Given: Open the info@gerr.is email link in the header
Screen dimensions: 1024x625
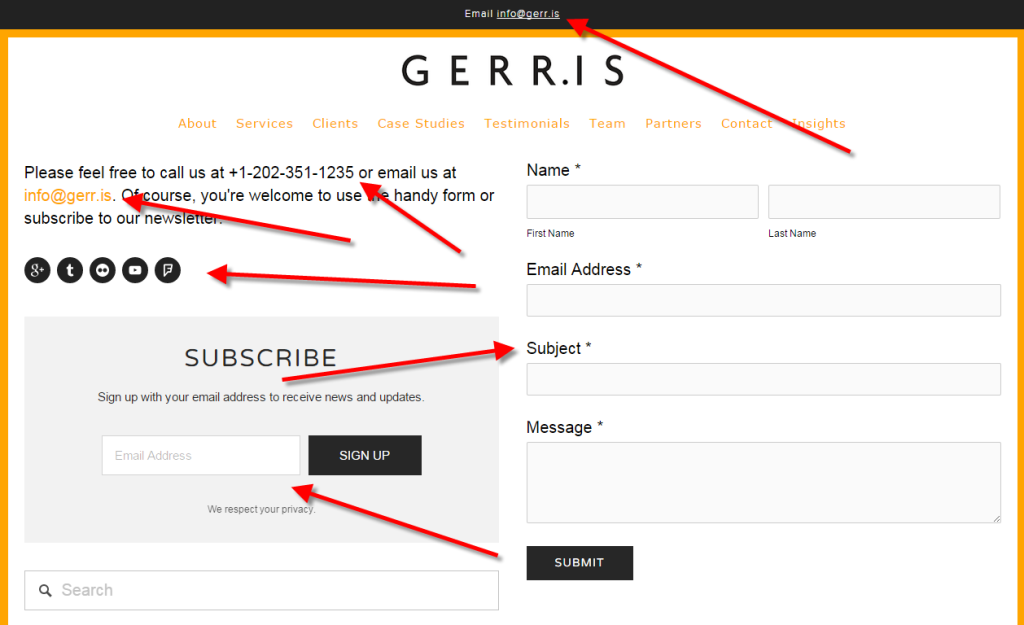Looking at the screenshot, I should point(528,14).
